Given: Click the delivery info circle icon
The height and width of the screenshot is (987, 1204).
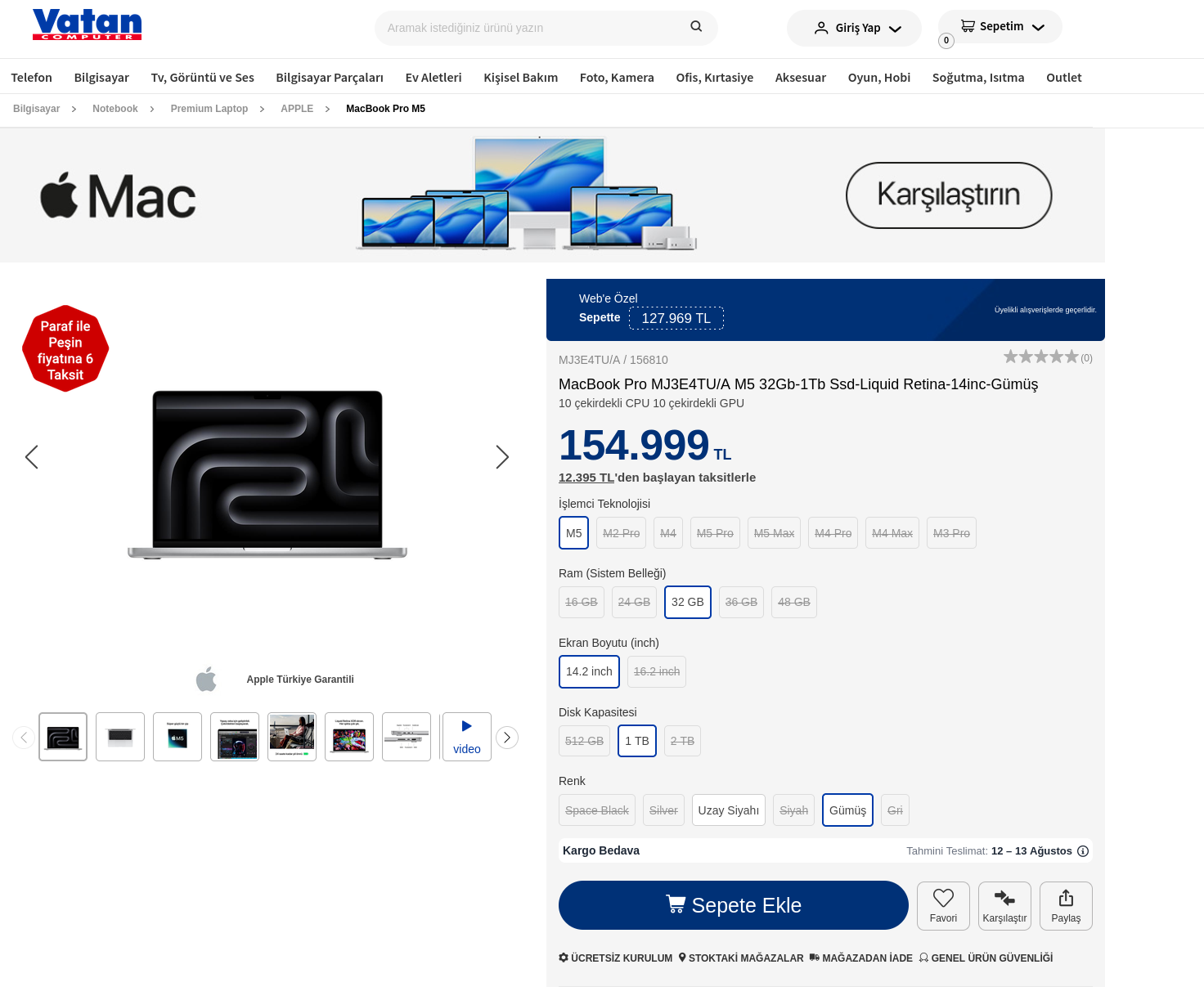Looking at the screenshot, I should (x=1083, y=851).
